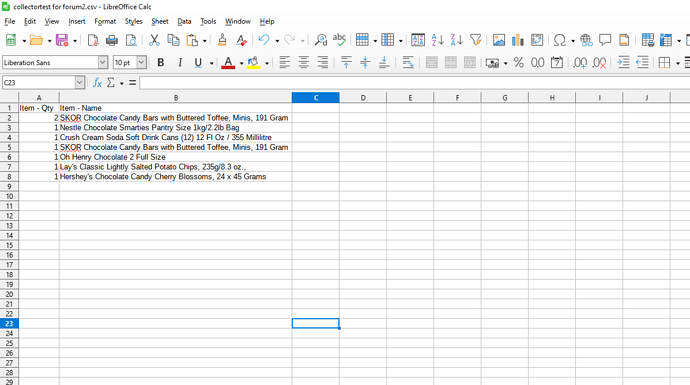This screenshot has height=385, width=690.
Task: Select cell with 'Oh Henry Chocolate 2 Full Size'
Action: 176,157
